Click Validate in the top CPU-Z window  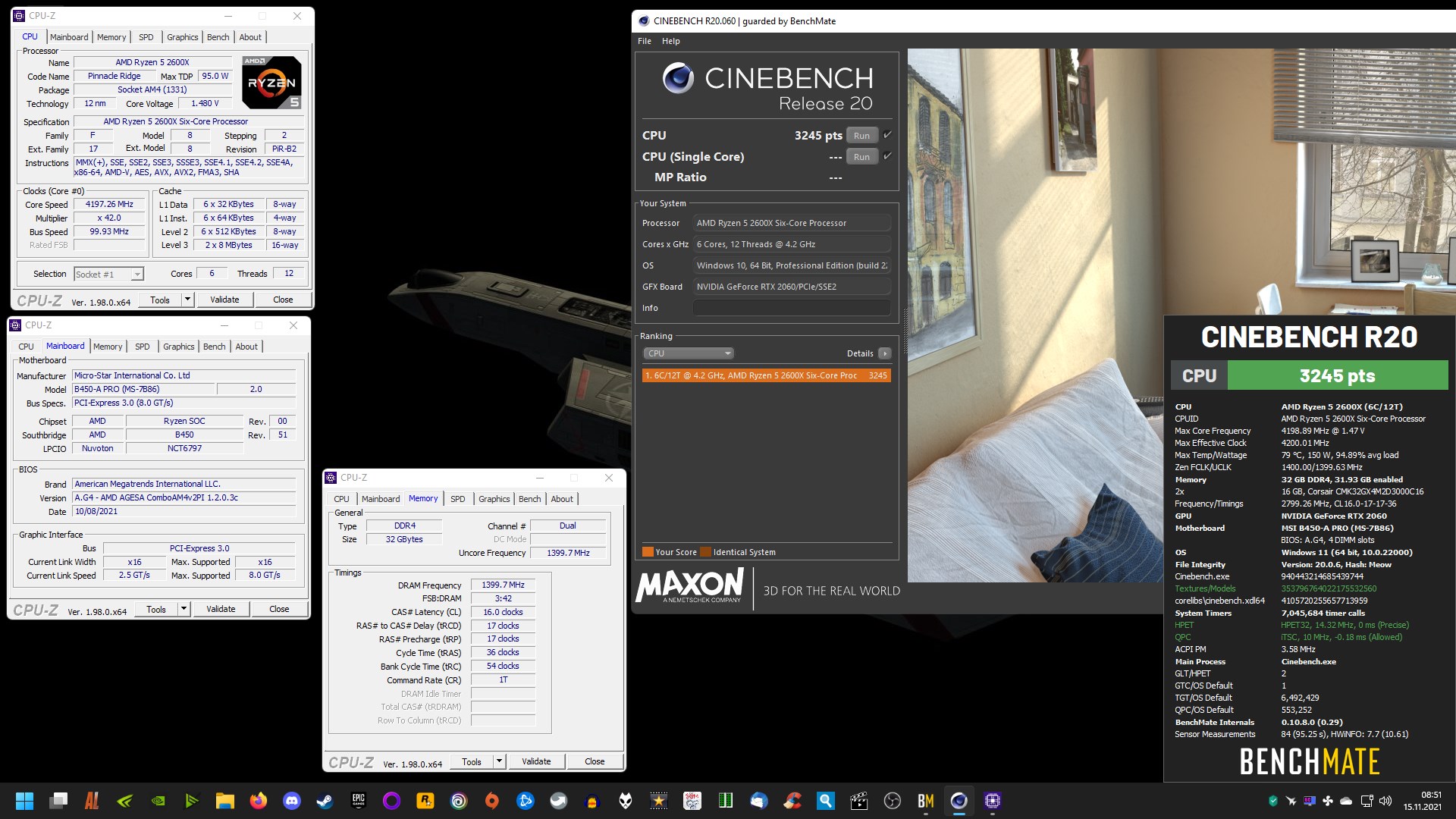click(x=224, y=300)
